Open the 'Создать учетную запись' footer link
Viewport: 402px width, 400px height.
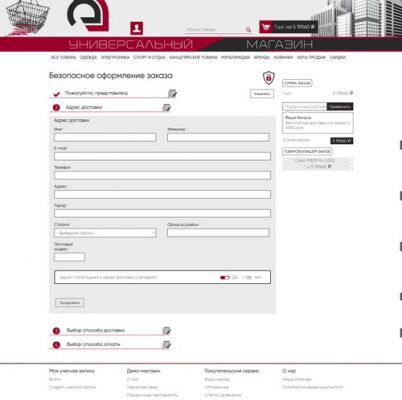point(72,387)
